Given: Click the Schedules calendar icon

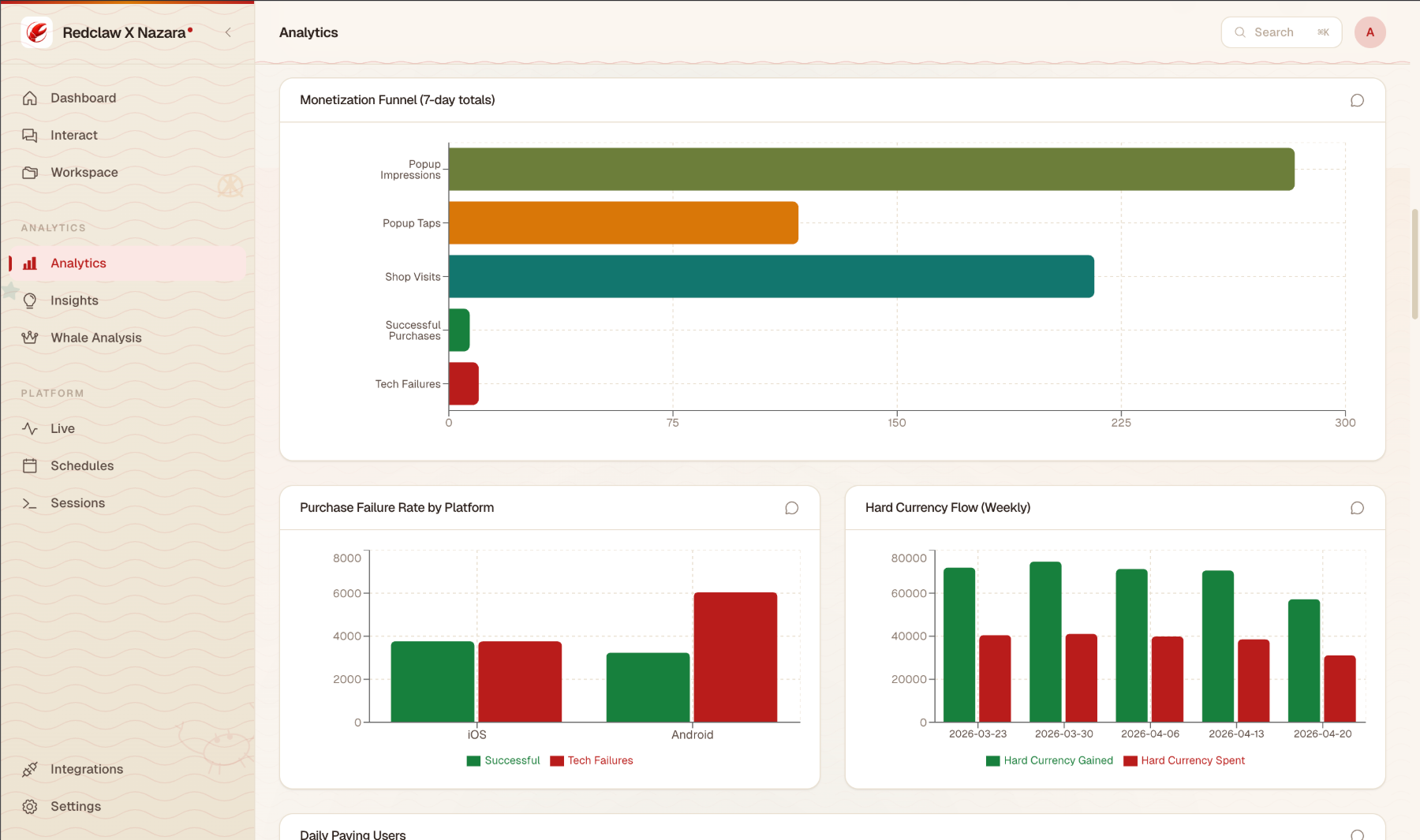Looking at the screenshot, I should tap(30, 465).
